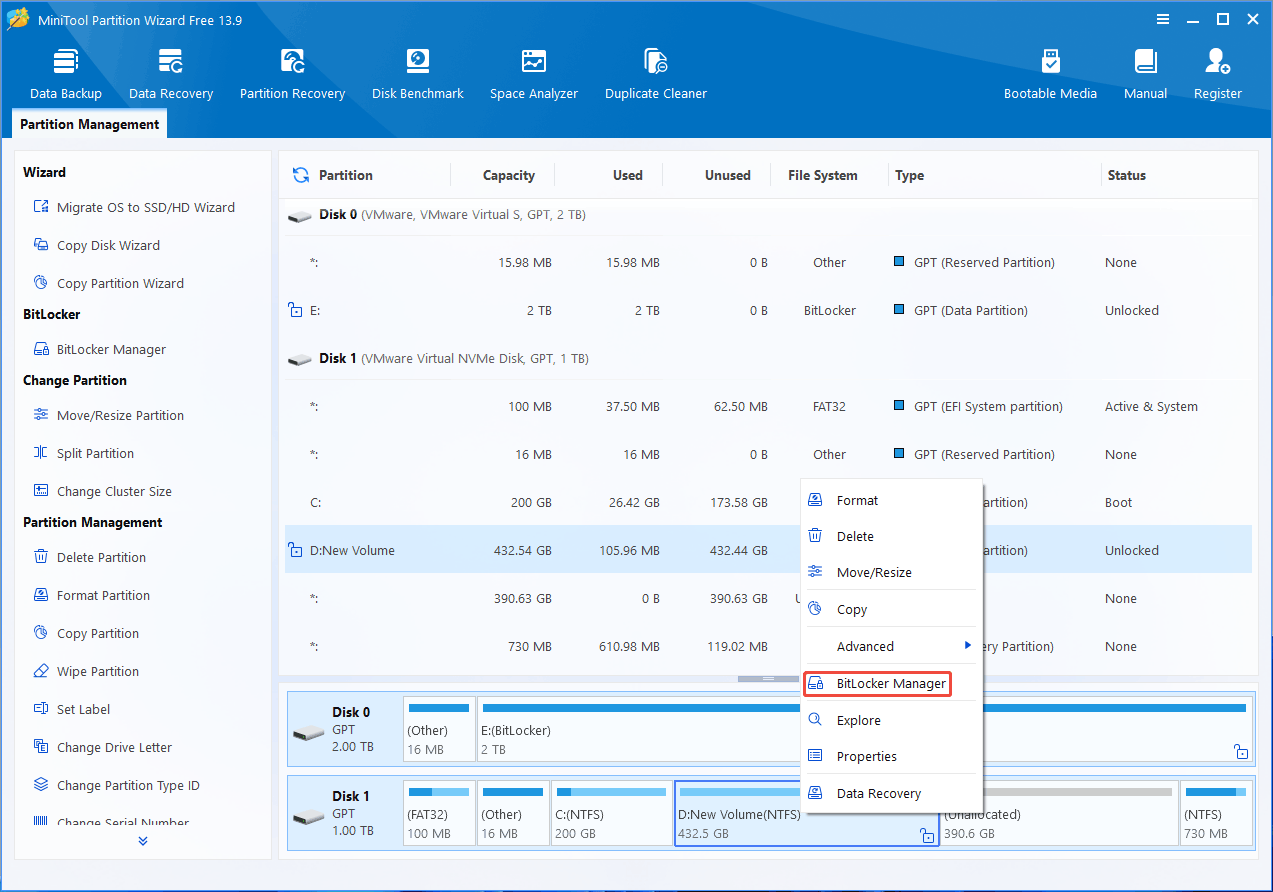Refresh the partition list

point(300,175)
